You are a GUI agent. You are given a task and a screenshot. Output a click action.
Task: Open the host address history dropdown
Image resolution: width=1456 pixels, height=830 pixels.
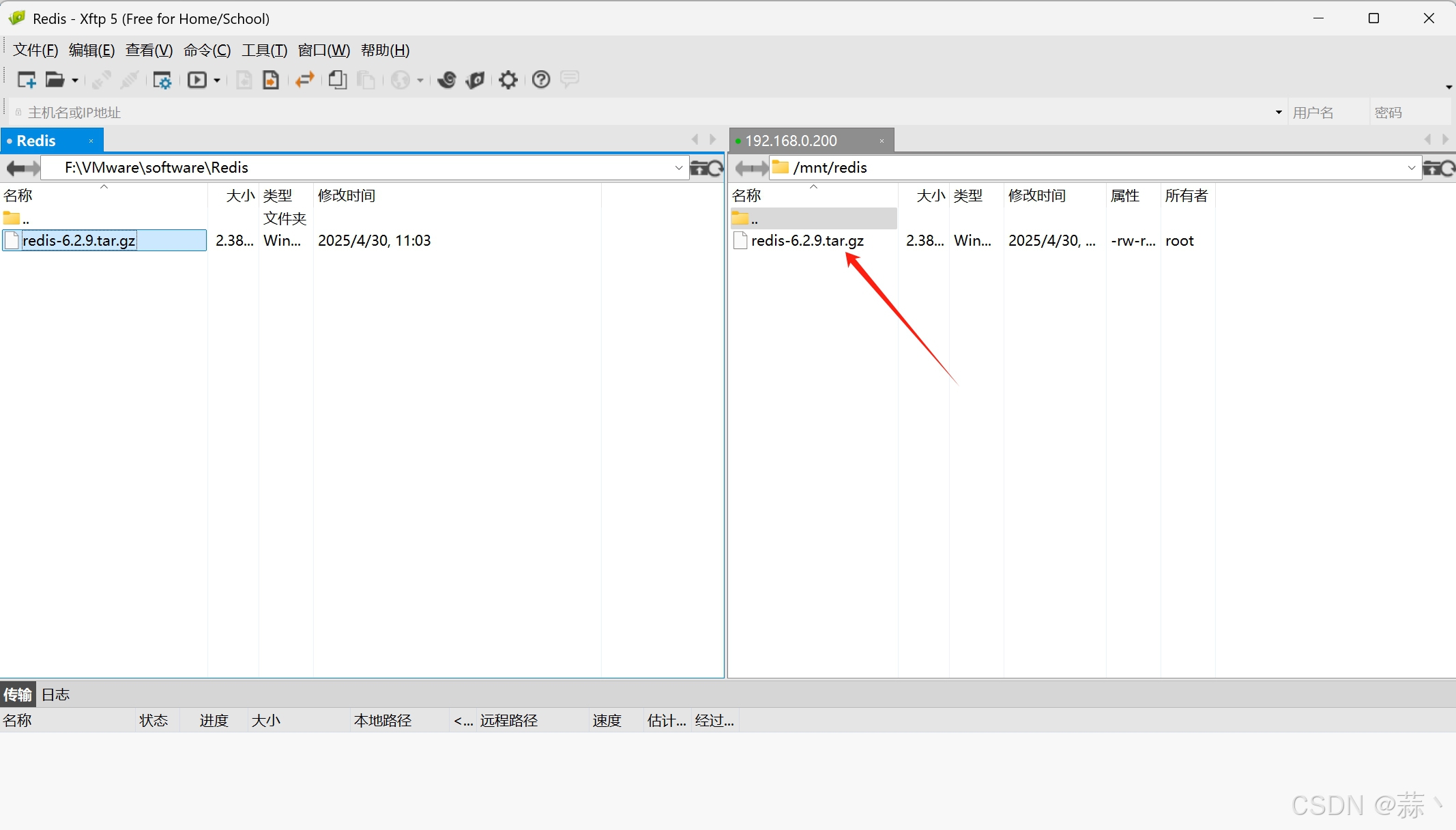pos(1278,113)
